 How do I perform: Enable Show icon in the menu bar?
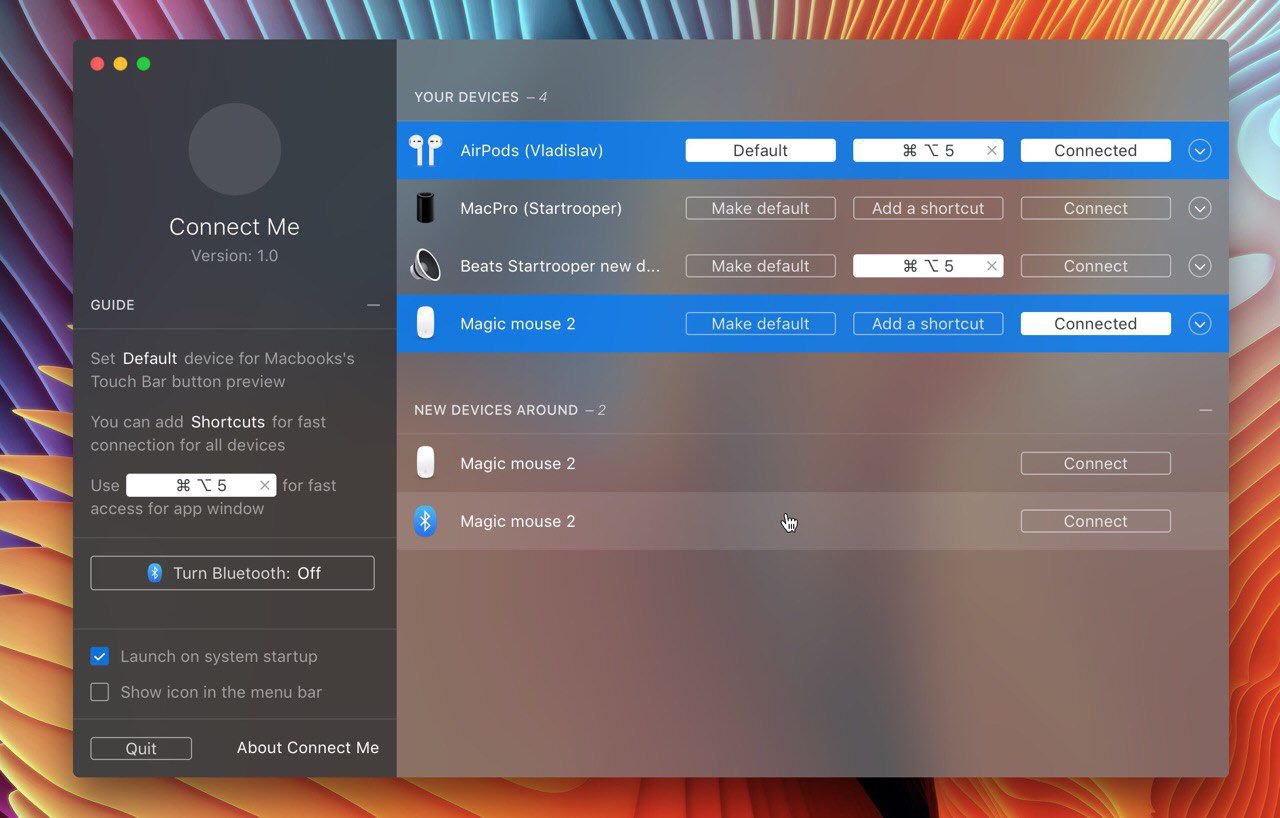click(x=100, y=692)
